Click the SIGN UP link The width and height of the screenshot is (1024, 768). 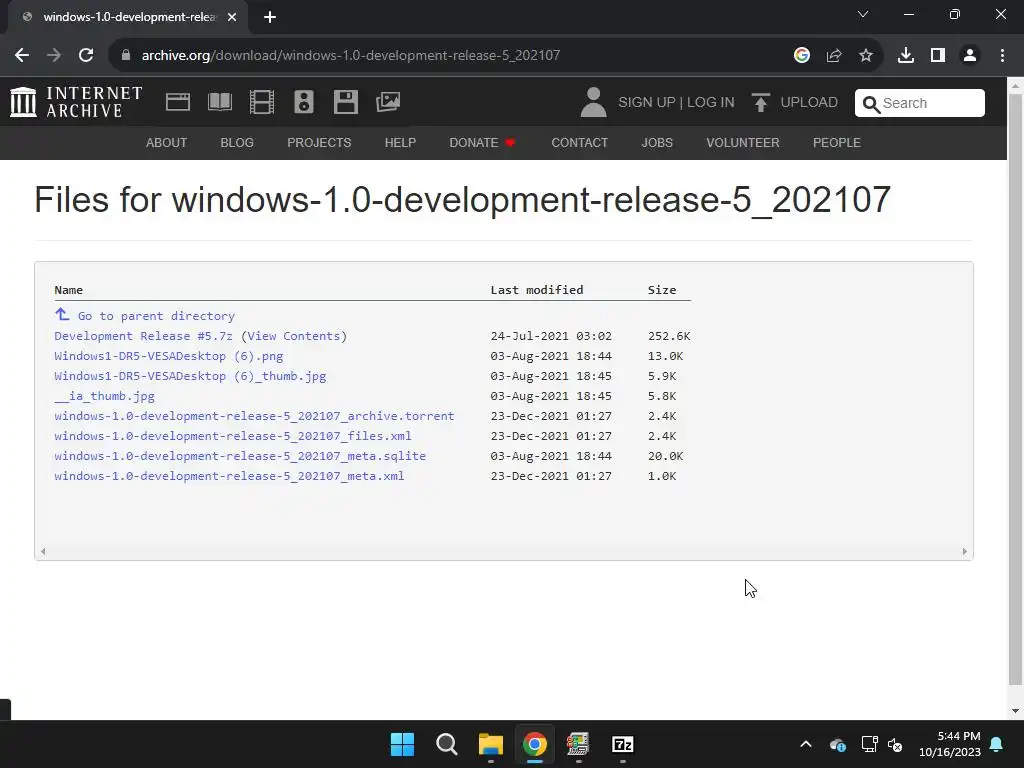647,103
